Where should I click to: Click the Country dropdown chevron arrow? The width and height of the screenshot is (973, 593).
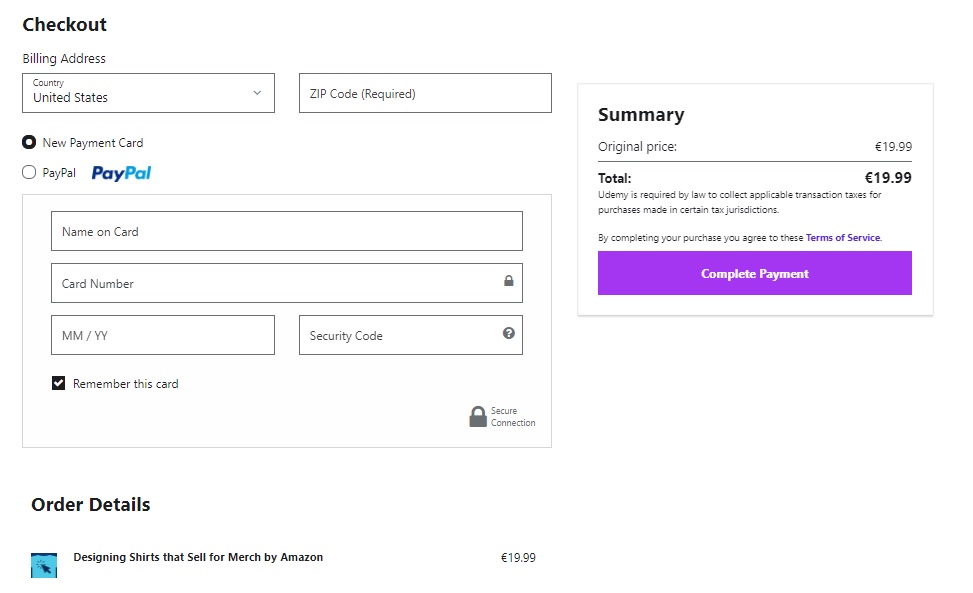[257, 93]
